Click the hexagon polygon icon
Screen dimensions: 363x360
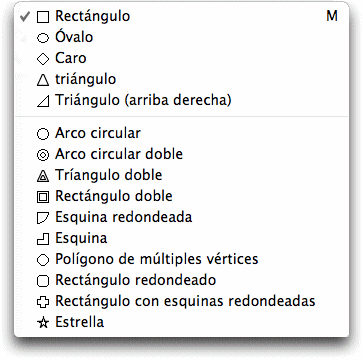(x=43, y=260)
